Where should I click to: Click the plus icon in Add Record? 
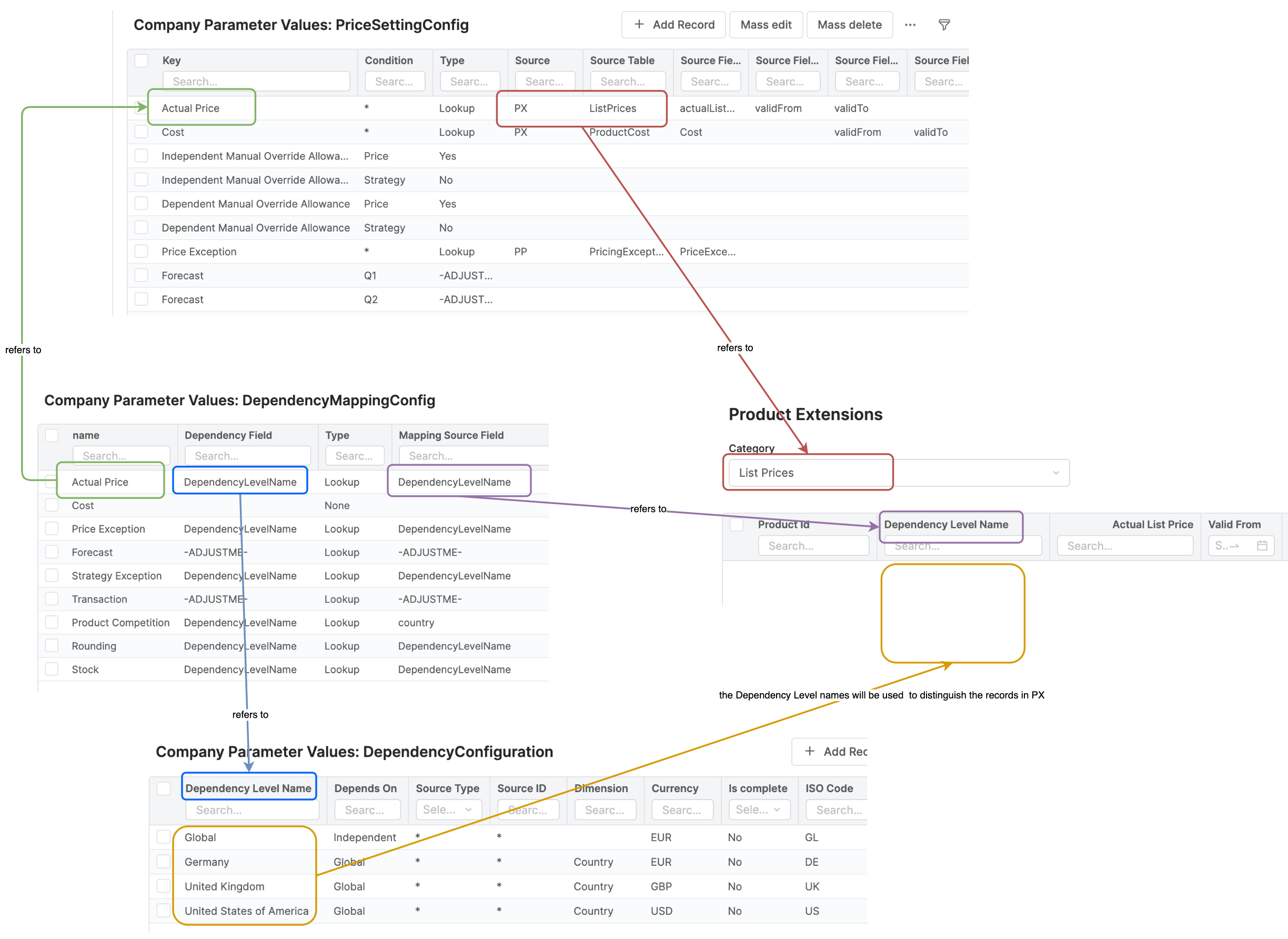pos(639,24)
